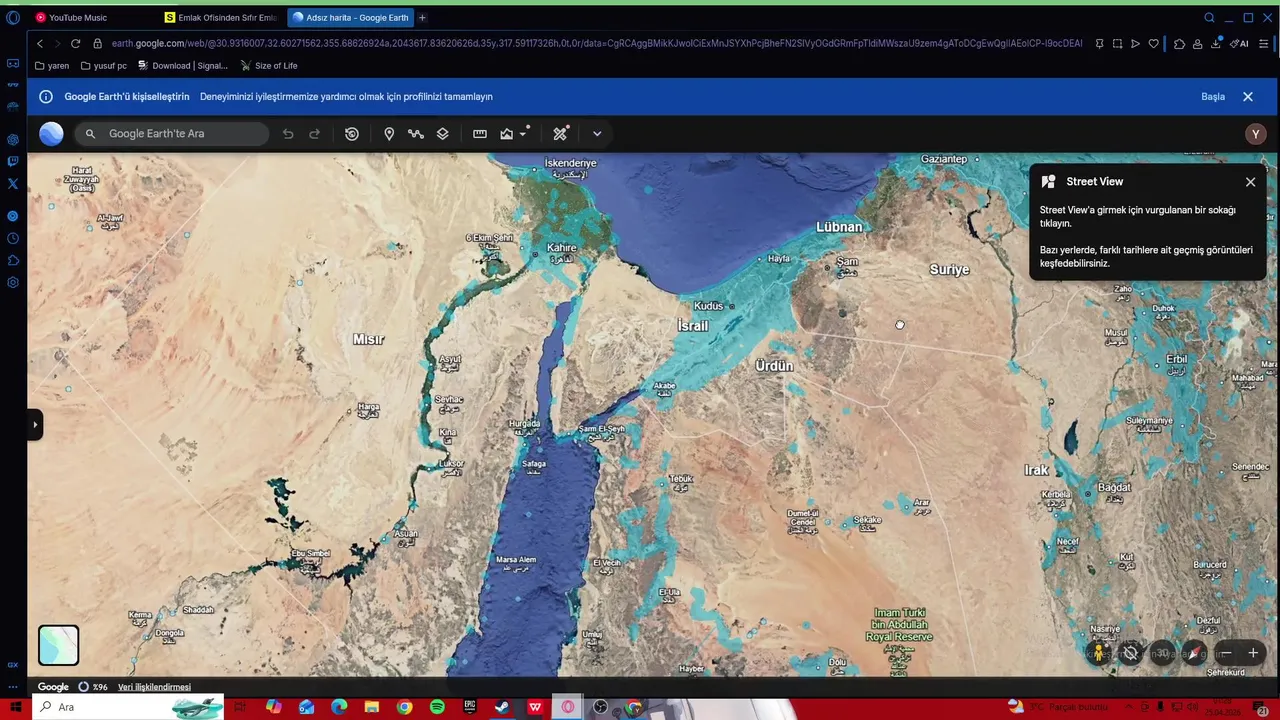Click the my location target icon

pyautogui.click(x=1131, y=653)
